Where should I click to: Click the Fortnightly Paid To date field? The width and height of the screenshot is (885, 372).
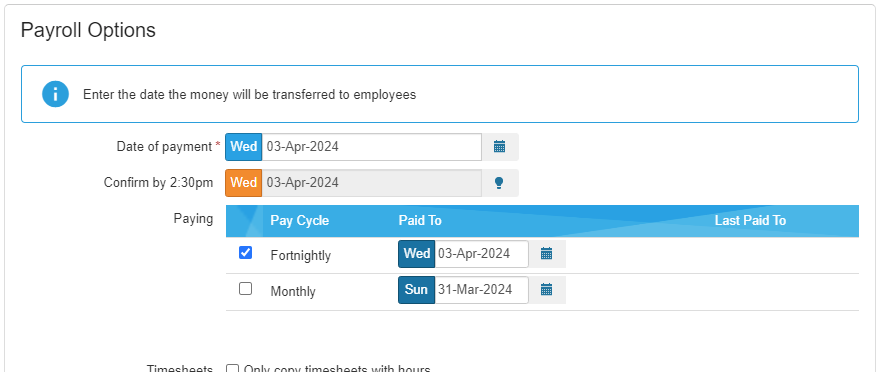(x=481, y=253)
